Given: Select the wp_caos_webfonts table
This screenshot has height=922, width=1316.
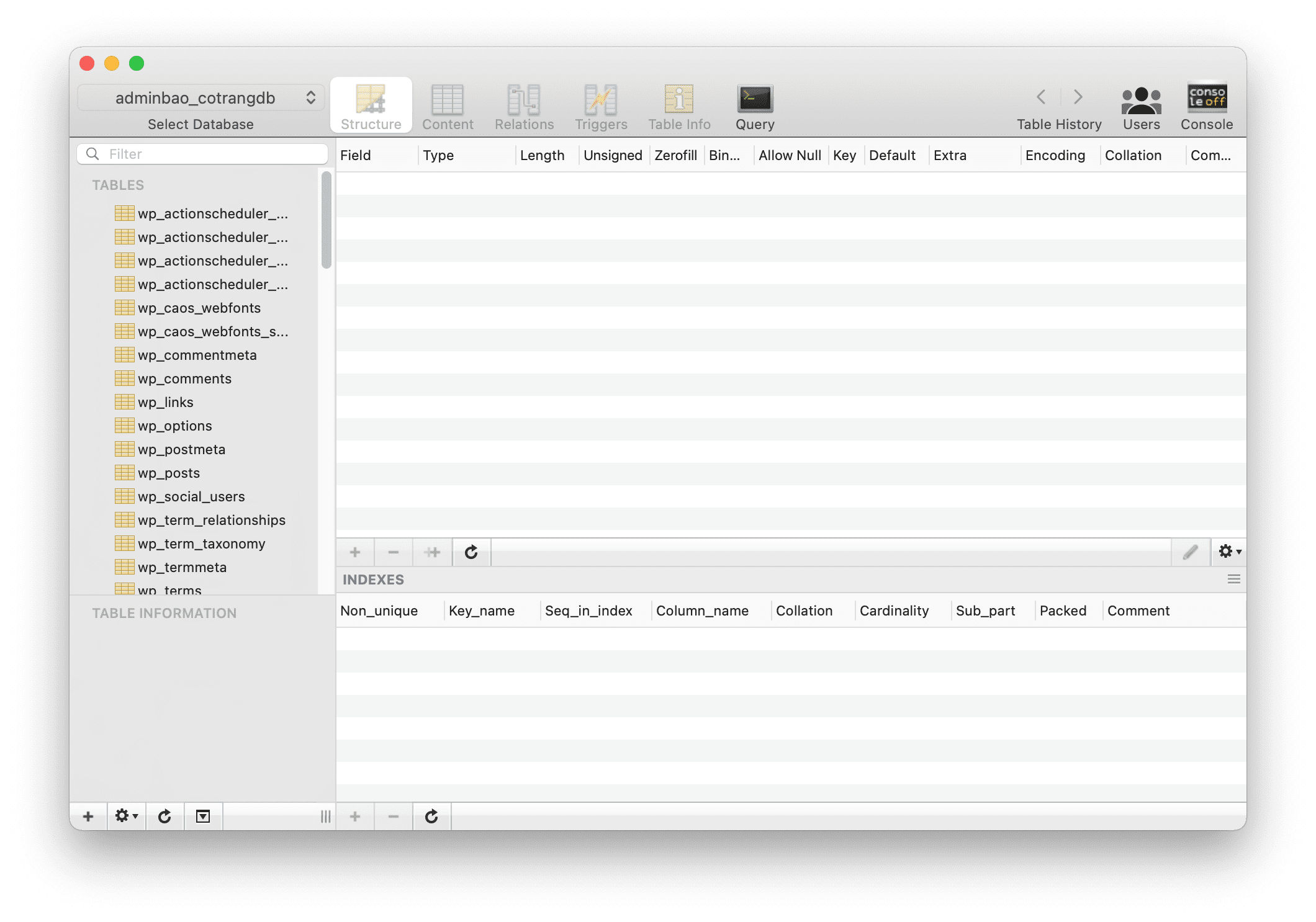Looking at the screenshot, I should [199, 308].
